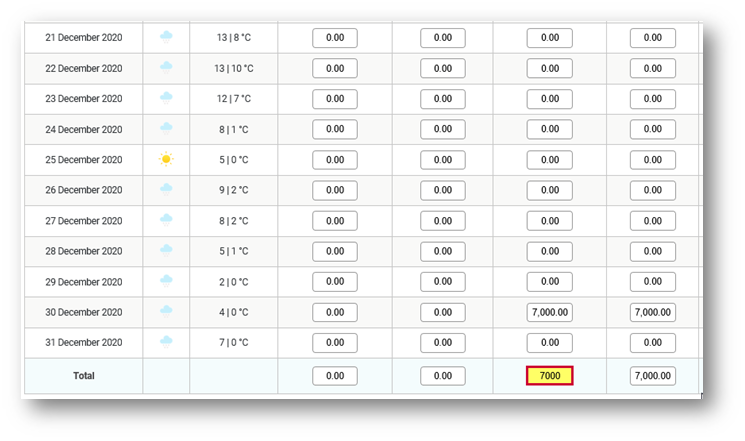The width and height of the screenshot is (745, 441).
Task: Click the snow cloud icon for 30 December
Action: tap(166, 312)
